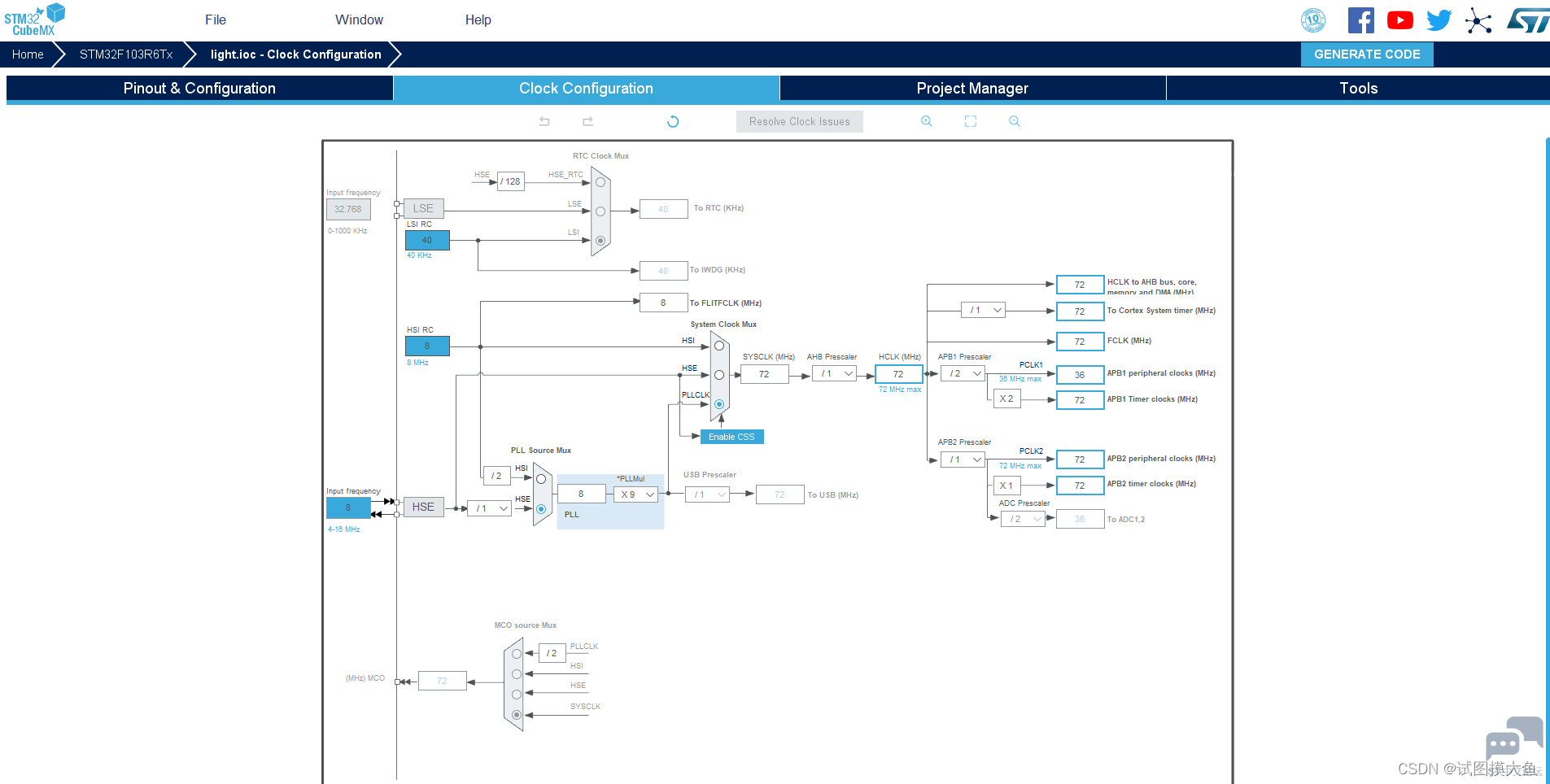
Task: Click the ST community network icon
Action: point(1478,20)
